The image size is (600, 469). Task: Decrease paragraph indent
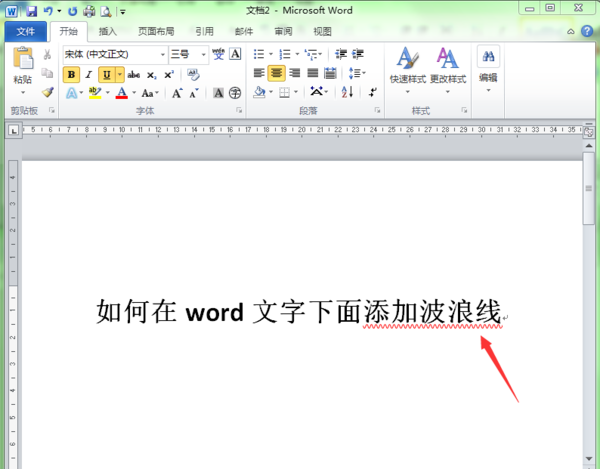[341, 54]
